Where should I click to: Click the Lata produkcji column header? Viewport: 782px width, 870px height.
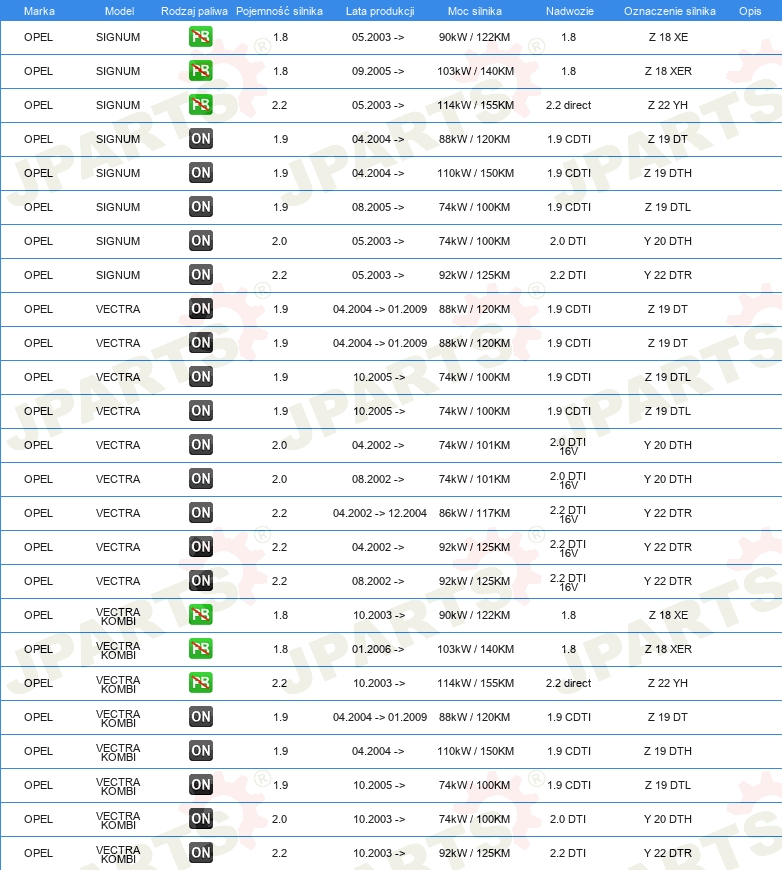380,11
